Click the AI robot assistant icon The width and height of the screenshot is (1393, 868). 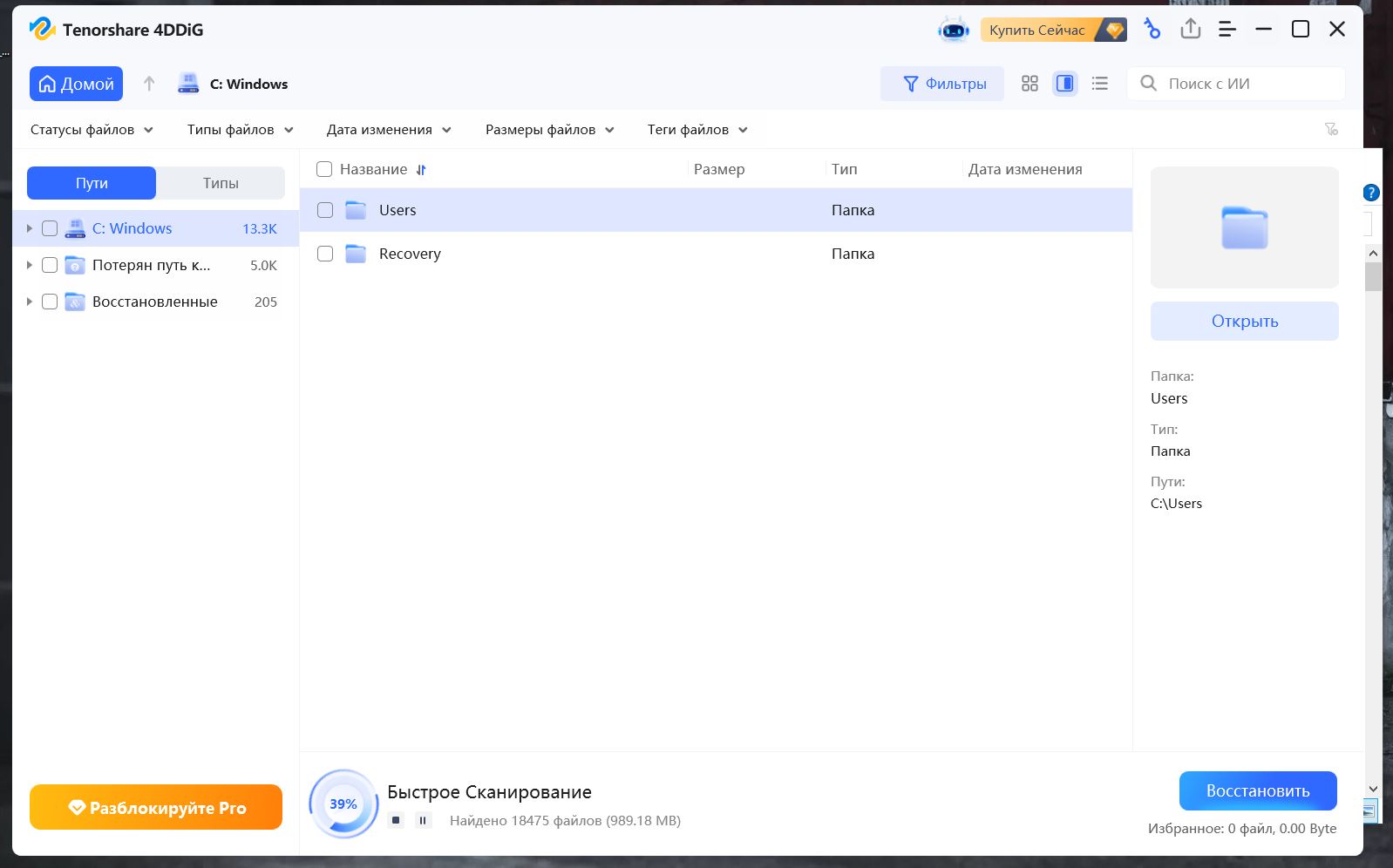(953, 30)
